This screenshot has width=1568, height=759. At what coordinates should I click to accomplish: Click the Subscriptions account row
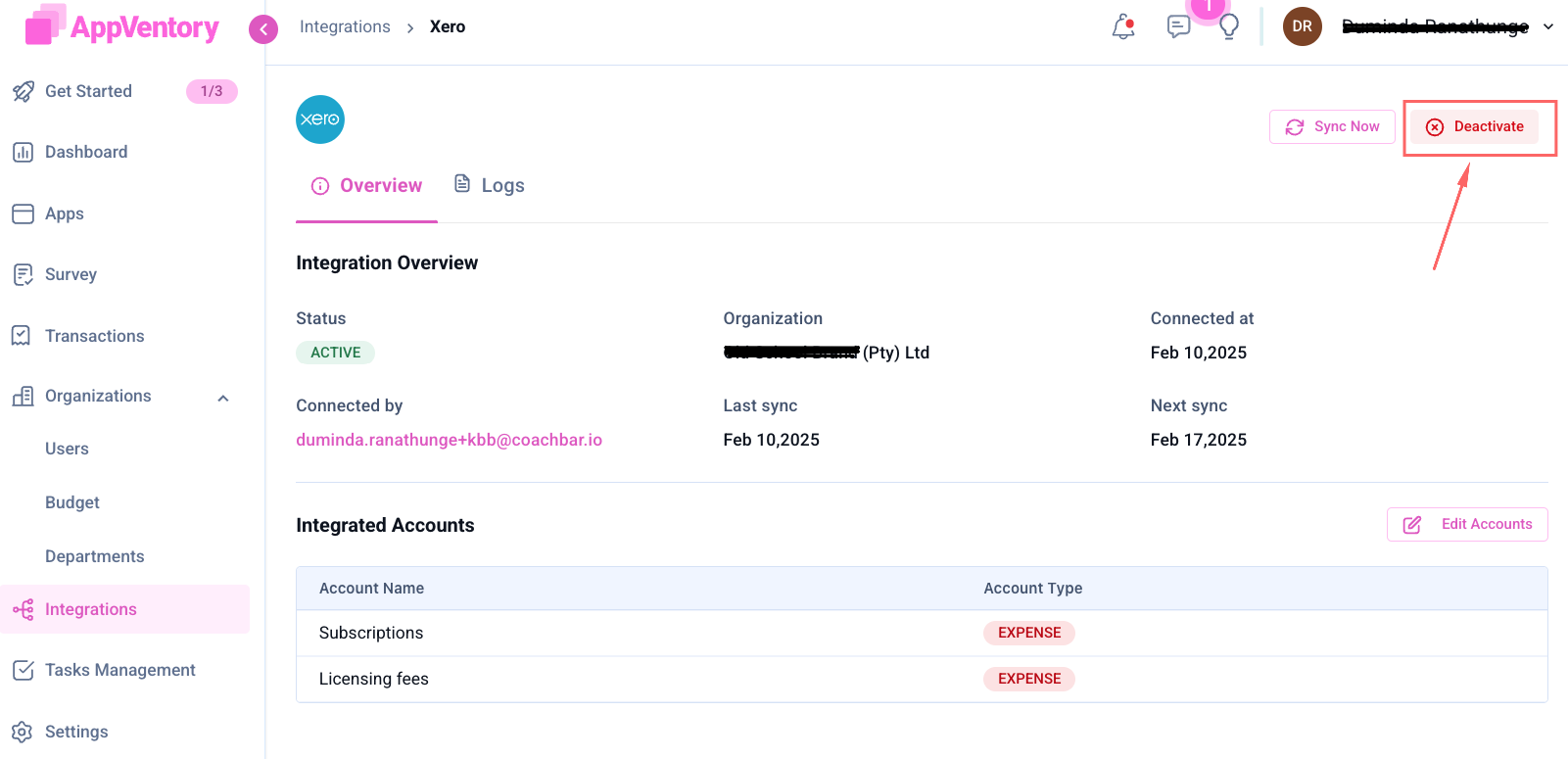pos(922,633)
